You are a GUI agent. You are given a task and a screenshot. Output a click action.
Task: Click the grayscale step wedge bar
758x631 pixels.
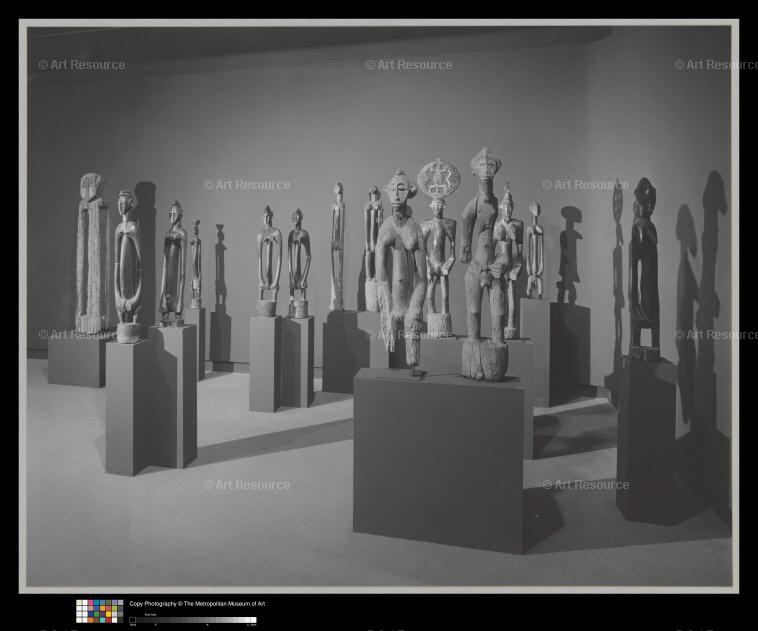193,620
